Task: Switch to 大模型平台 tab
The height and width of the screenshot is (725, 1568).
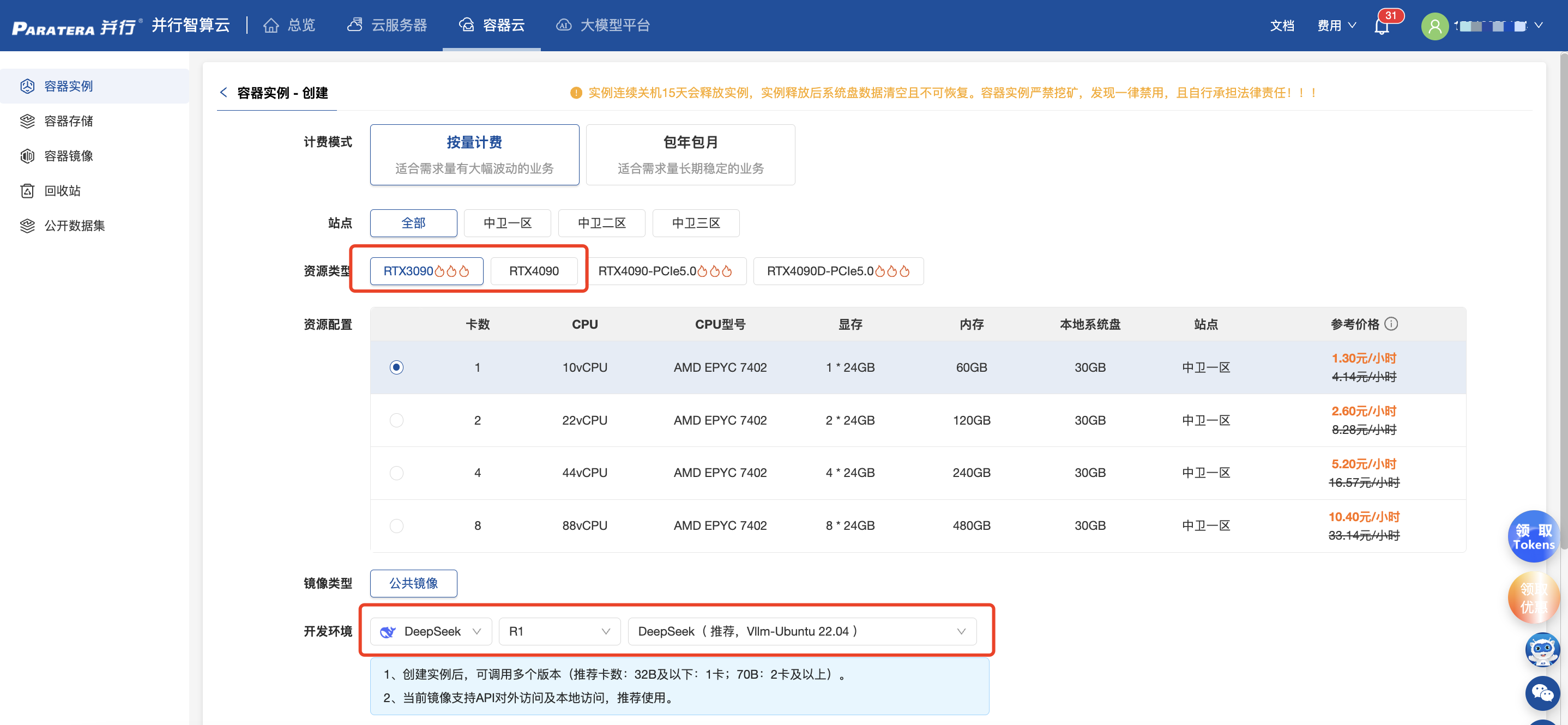Action: tap(602, 25)
